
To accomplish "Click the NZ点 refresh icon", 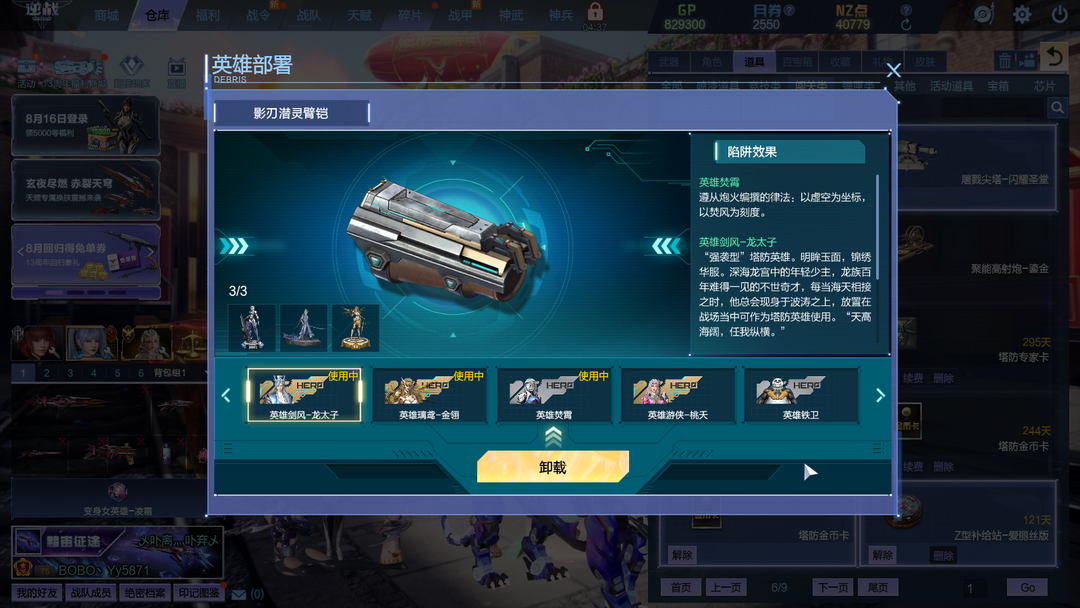I will click(x=906, y=25).
